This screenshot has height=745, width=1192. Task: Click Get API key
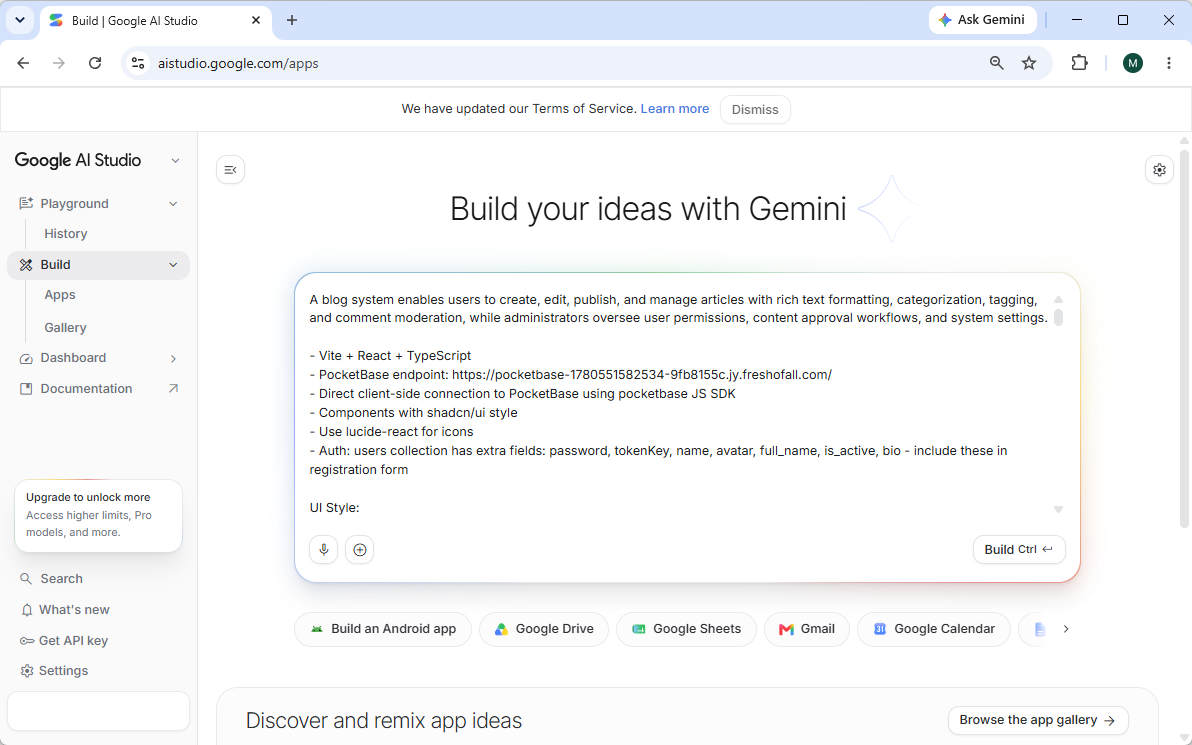coord(73,641)
